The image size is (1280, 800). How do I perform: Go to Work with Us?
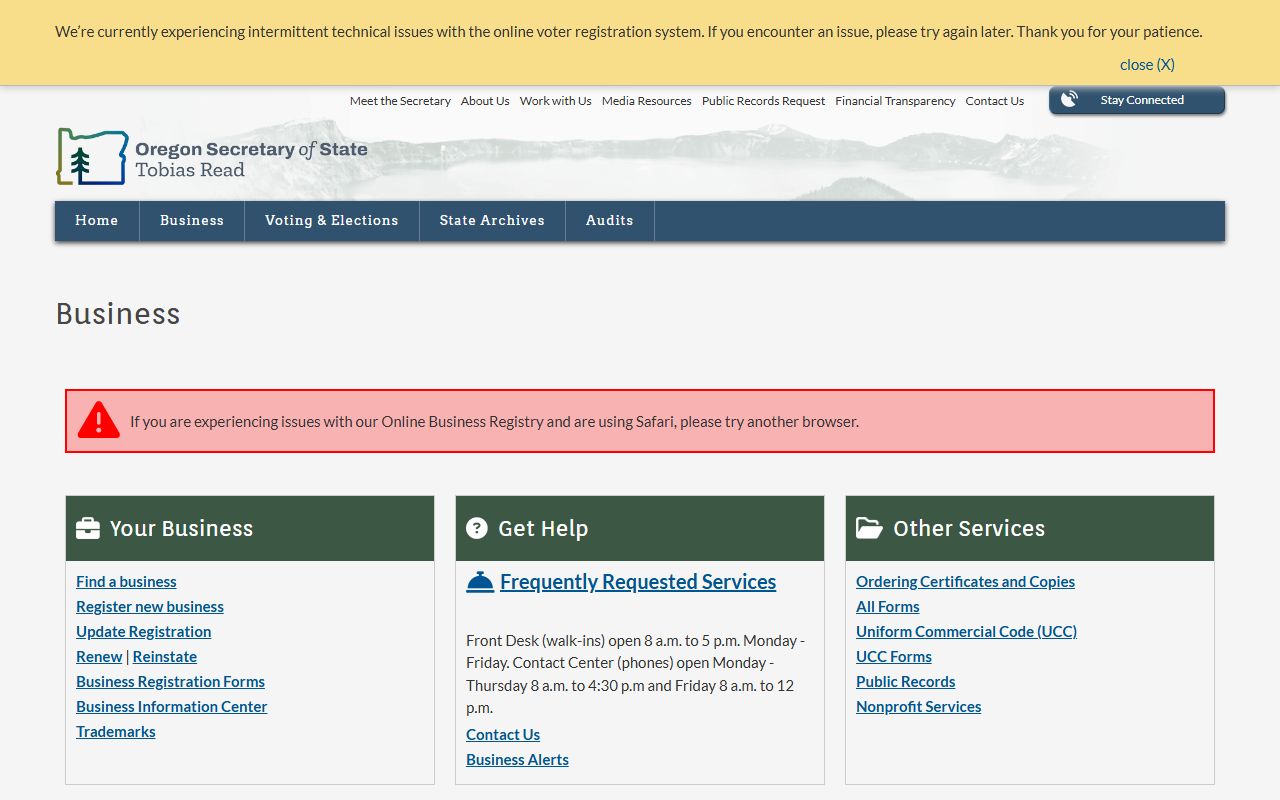click(555, 101)
